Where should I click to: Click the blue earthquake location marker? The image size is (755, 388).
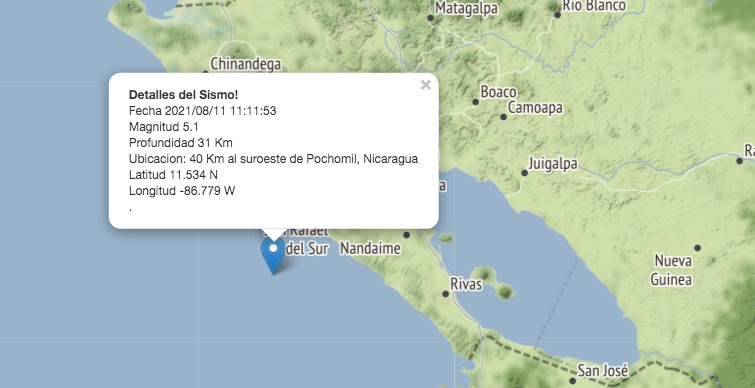(273, 256)
